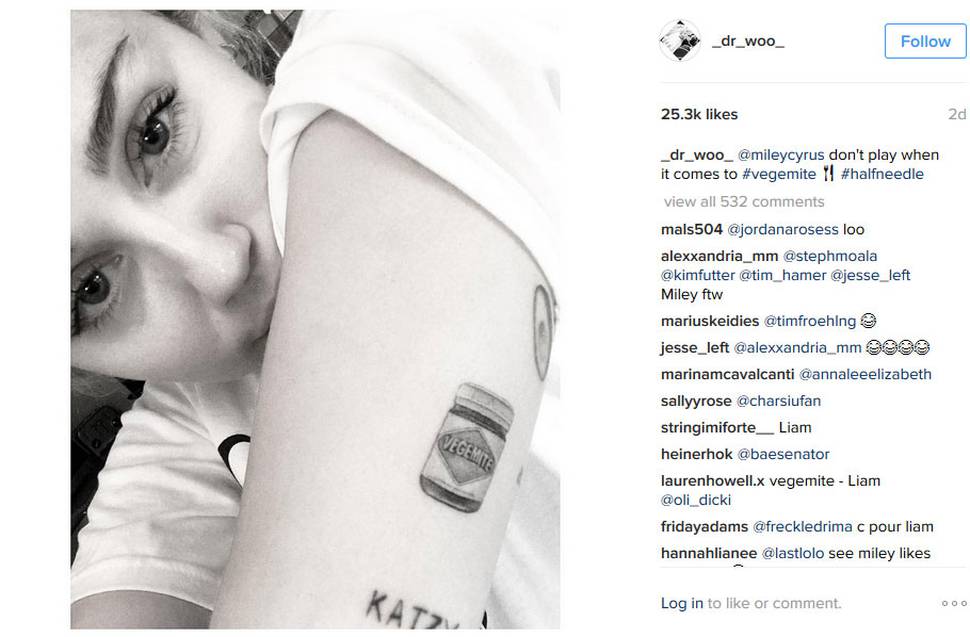
Task: Open the @baesenator mention
Action: pos(783,454)
